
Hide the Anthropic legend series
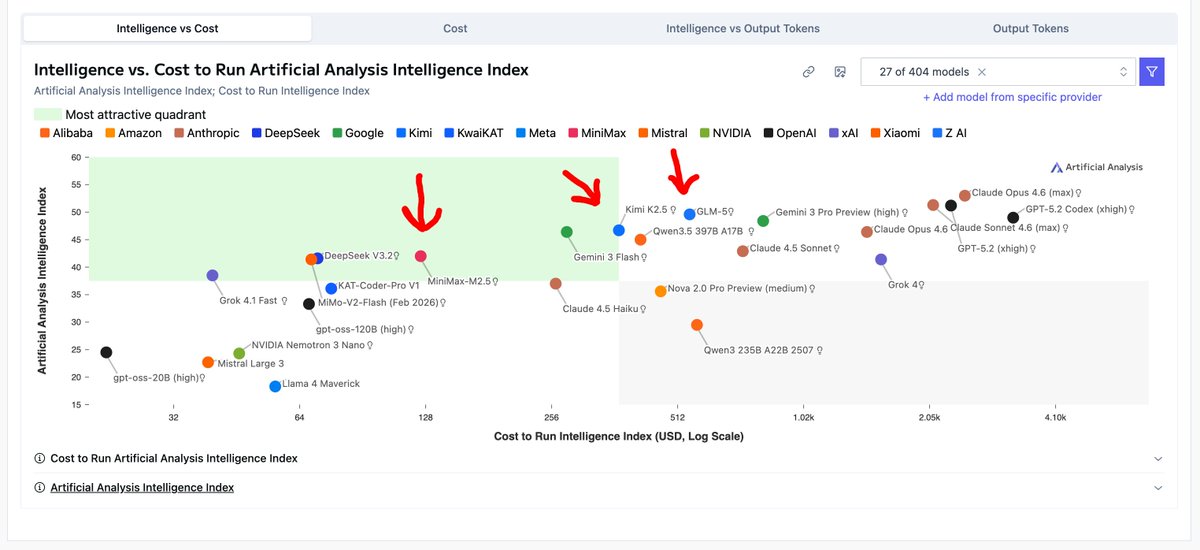[x=207, y=132]
